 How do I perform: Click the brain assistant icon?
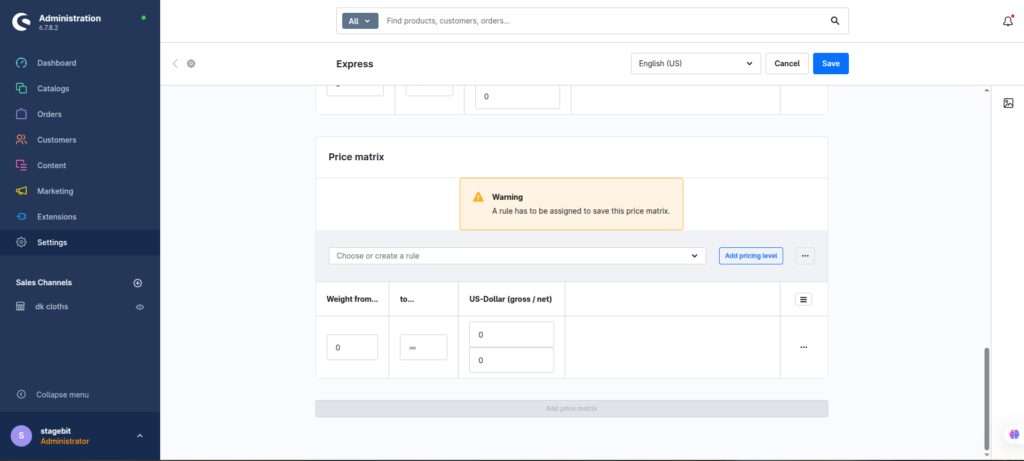pos(1014,434)
